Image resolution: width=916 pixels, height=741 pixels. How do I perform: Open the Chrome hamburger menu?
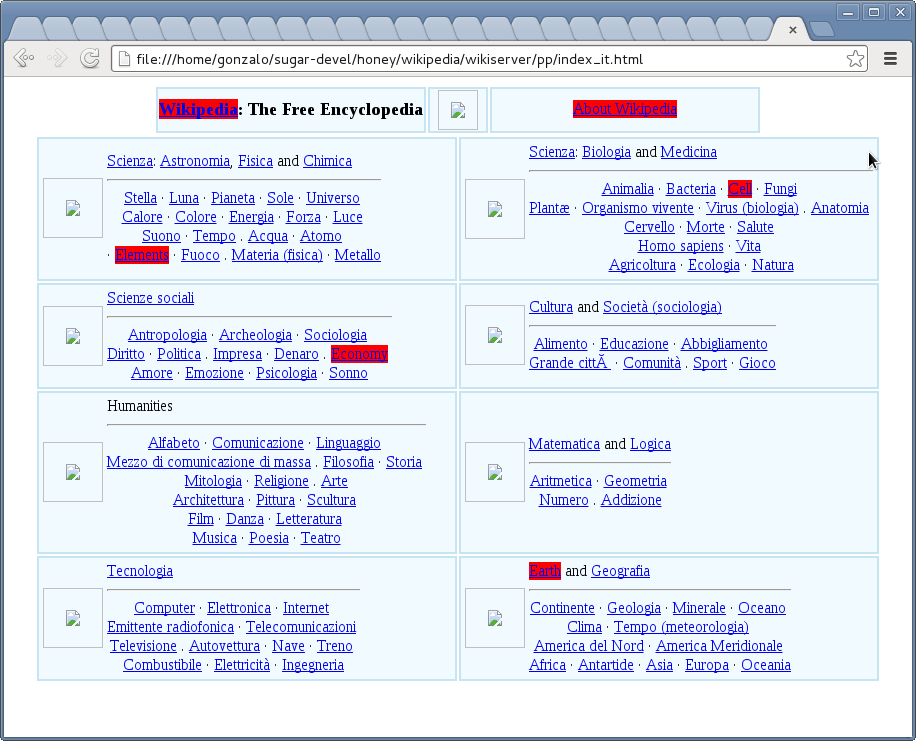tap(890, 58)
